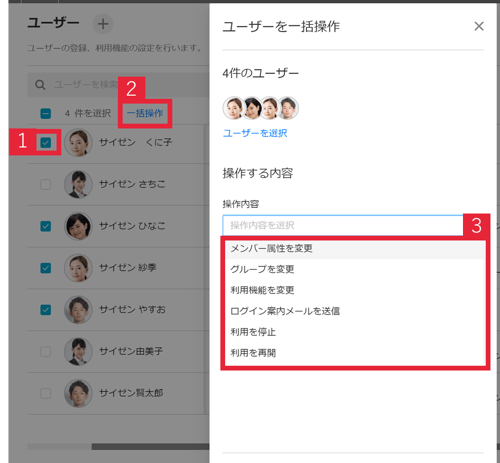Click avatar of サイゼン やすお
This screenshot has height=463, width=500.
coord(78,310)
